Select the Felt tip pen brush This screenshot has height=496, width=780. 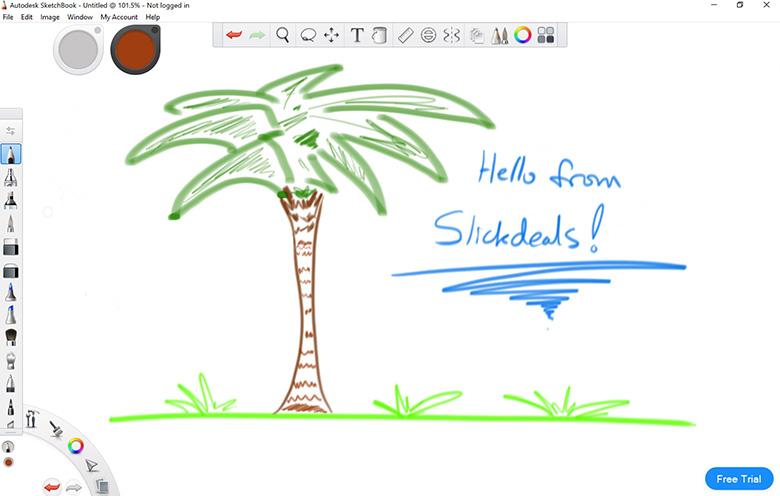(10, 384)
